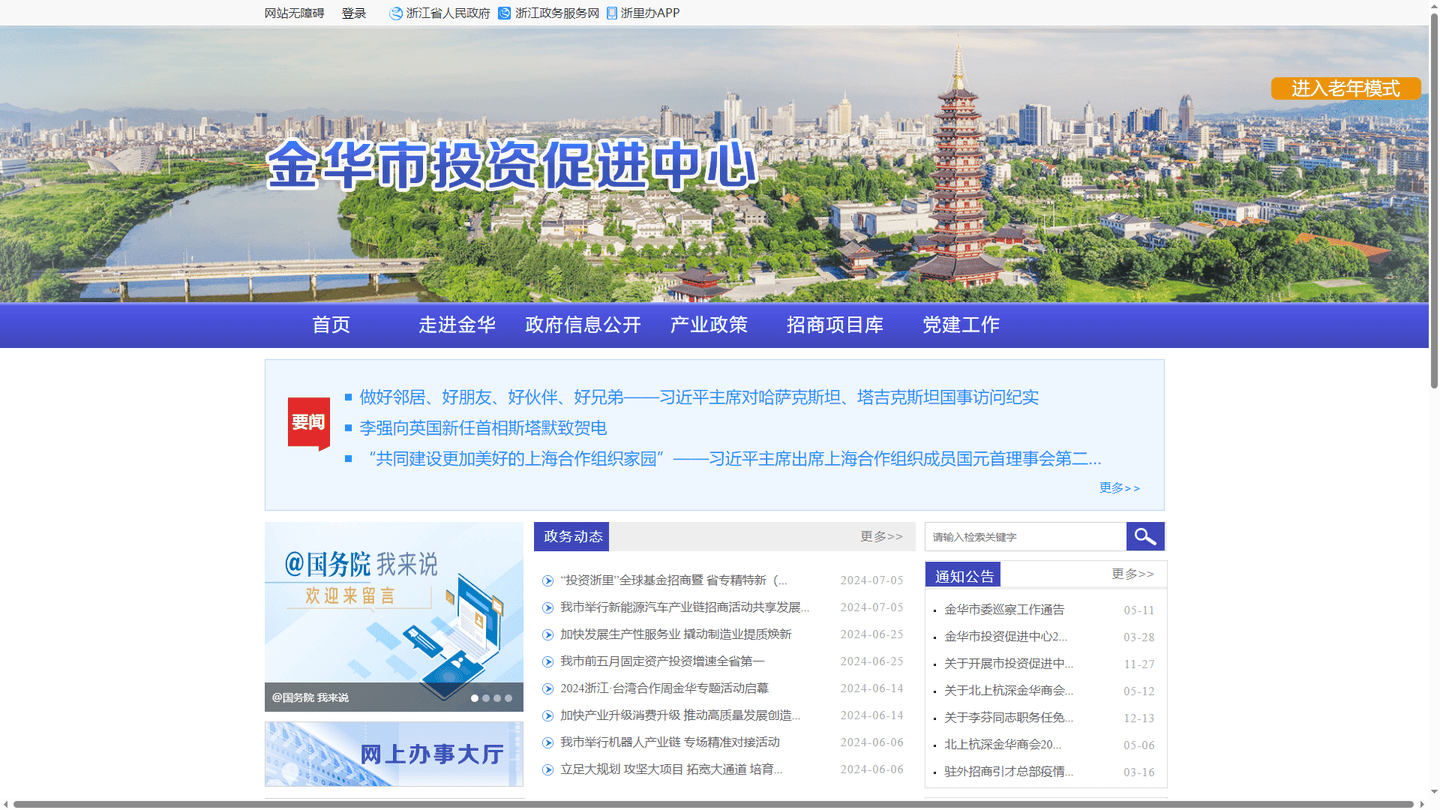
Task: Open 党建工作 navigation item
Action: pyautogui.click(x=961, y=325)
